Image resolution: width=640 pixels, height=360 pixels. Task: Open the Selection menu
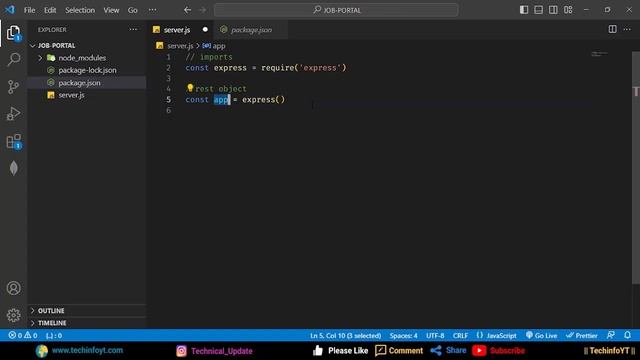[x=80, y=10]
